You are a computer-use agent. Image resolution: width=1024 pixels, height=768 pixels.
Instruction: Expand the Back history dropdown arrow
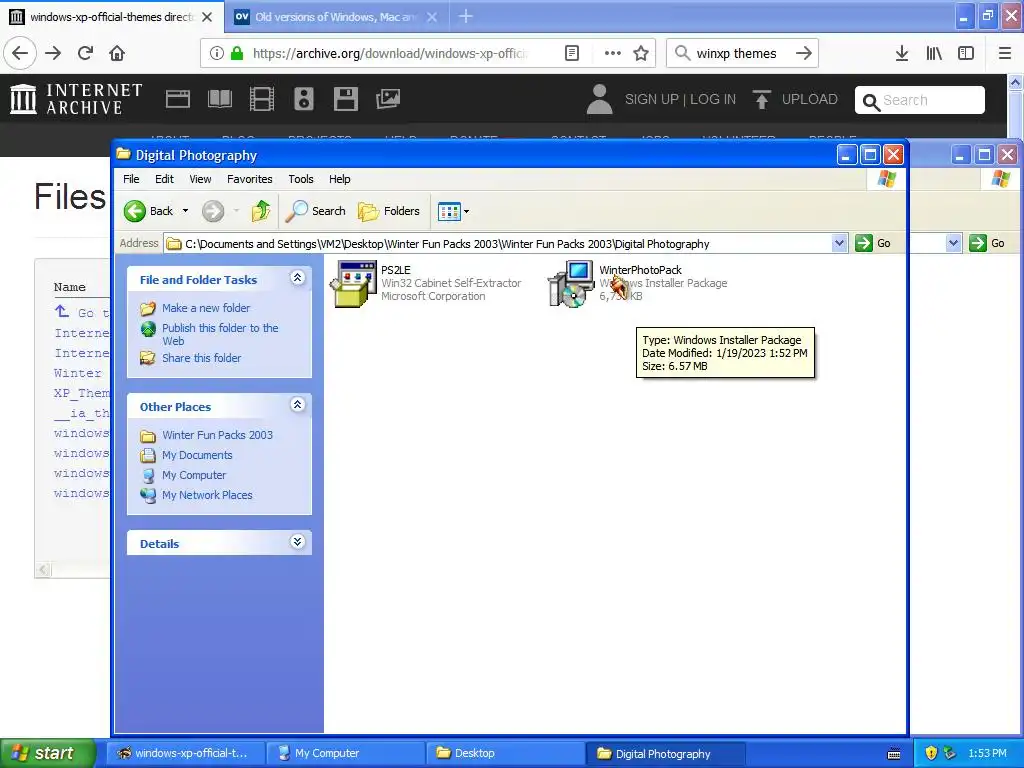[x=185, y=211]
